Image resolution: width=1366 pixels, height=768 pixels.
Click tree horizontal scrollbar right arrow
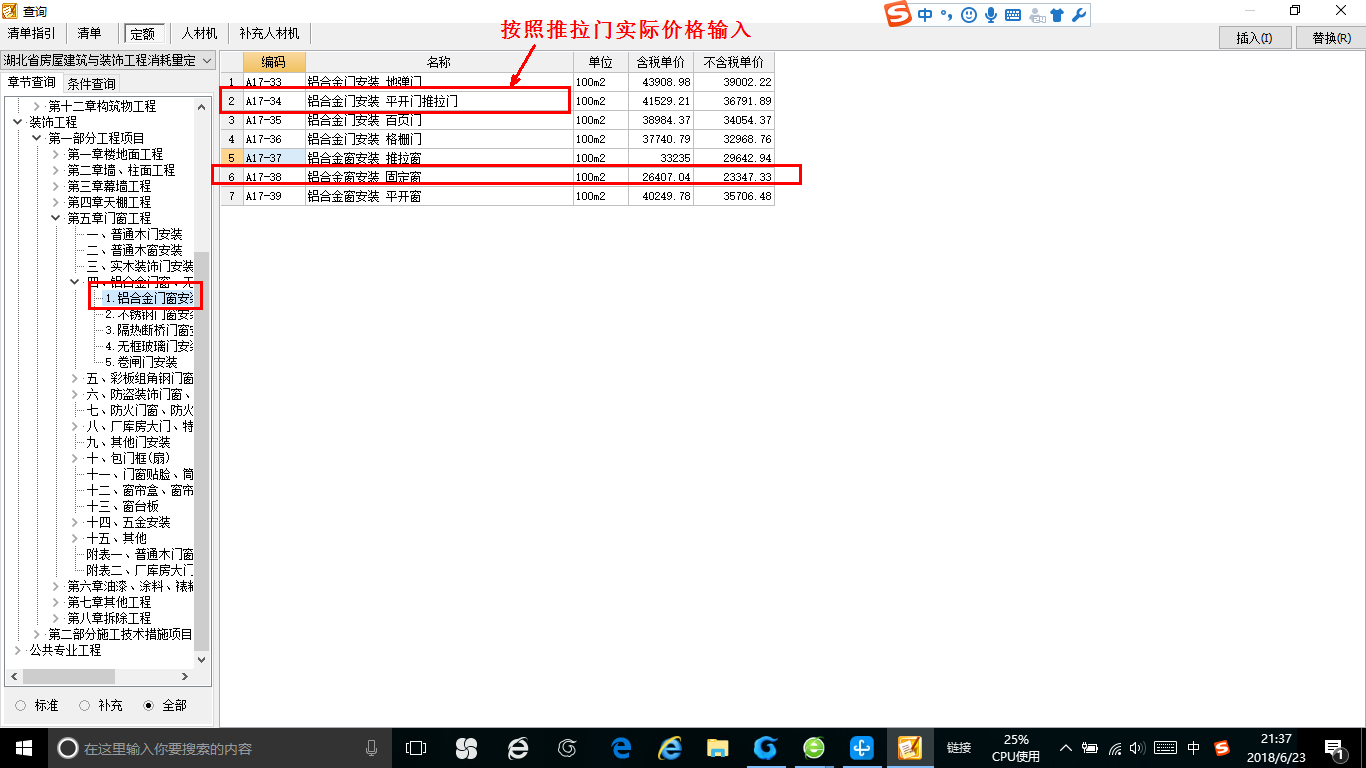[186, 677]
